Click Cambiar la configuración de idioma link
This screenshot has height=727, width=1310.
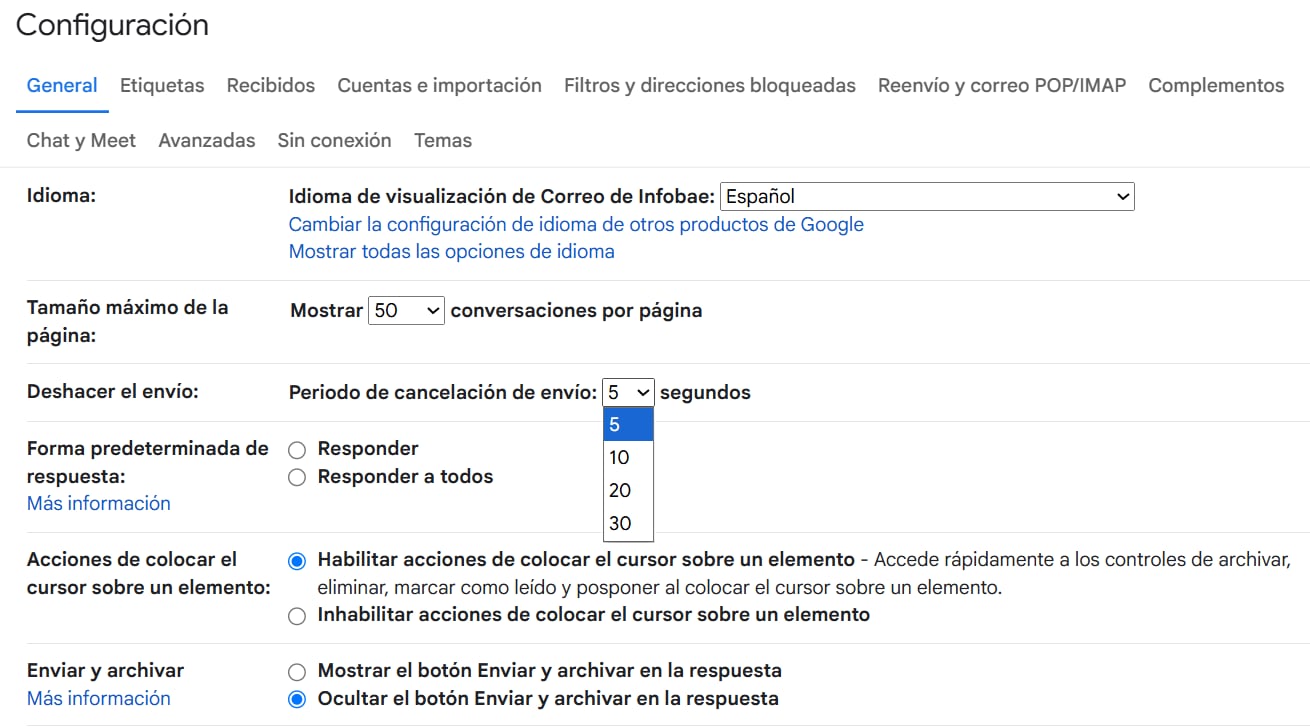click(x=576, y=225)
